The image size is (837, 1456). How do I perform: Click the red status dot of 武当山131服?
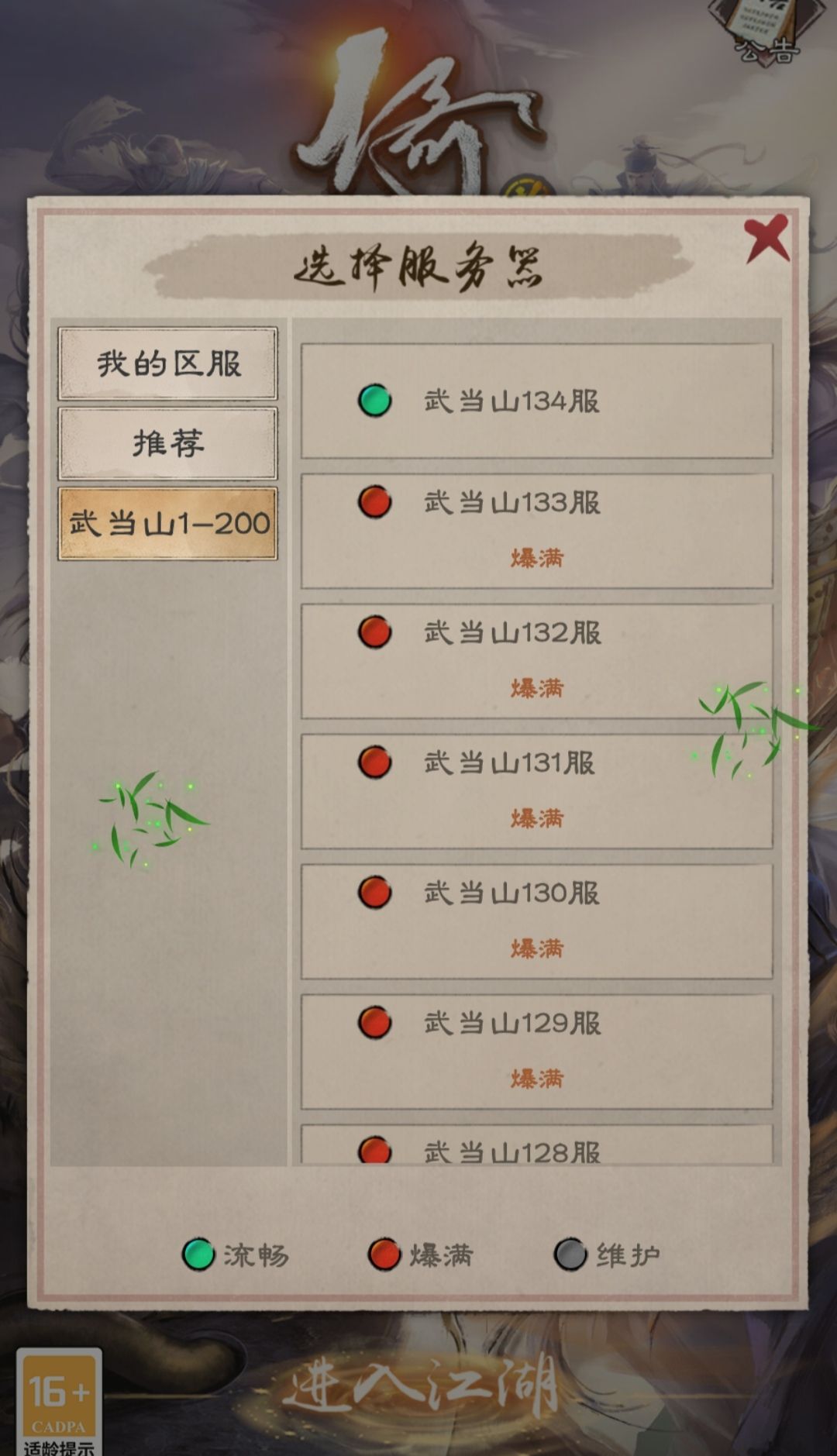pos(374,762)
